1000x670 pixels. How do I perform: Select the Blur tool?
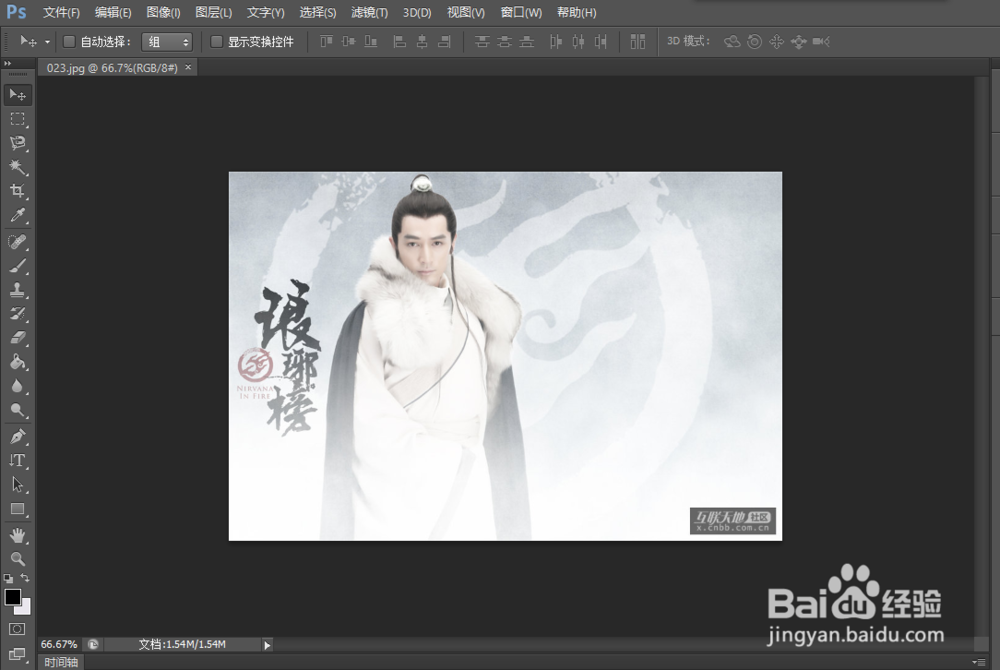point(17,386)
